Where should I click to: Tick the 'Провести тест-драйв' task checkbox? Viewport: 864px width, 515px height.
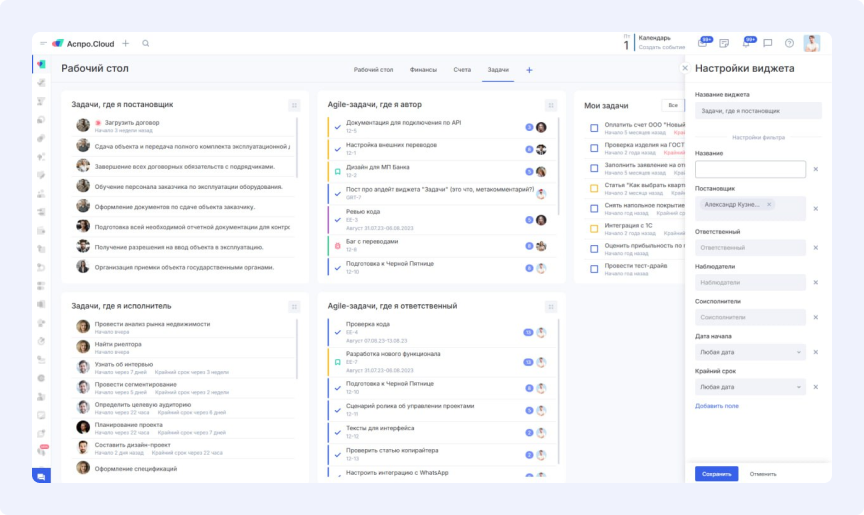[594, 268]
